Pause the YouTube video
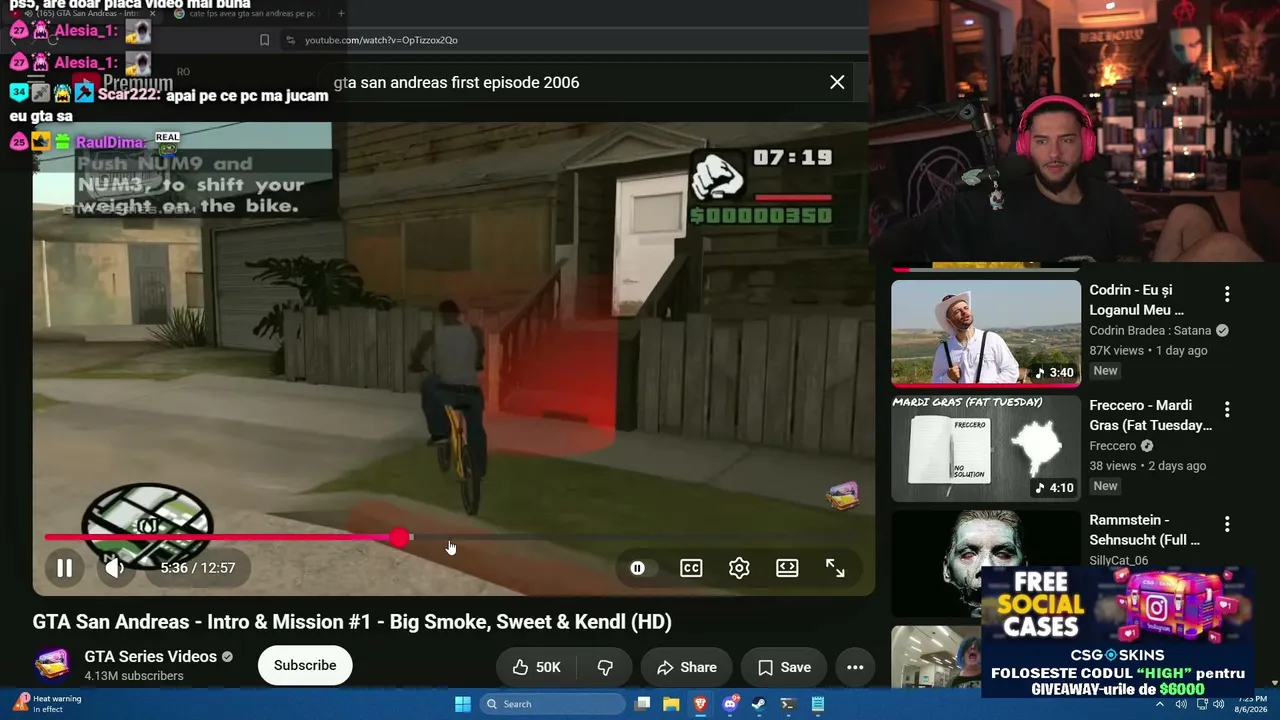1280x720 pixels. pos(64,568)
